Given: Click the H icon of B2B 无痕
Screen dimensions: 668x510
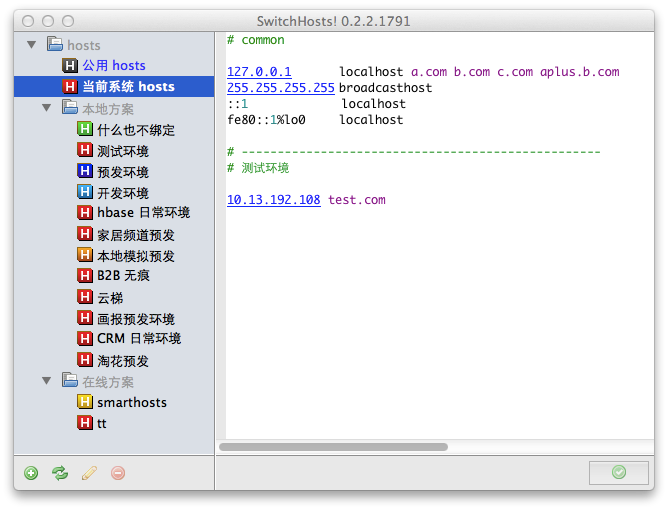Looking at the screenshot, I should (x=85, y=276).
